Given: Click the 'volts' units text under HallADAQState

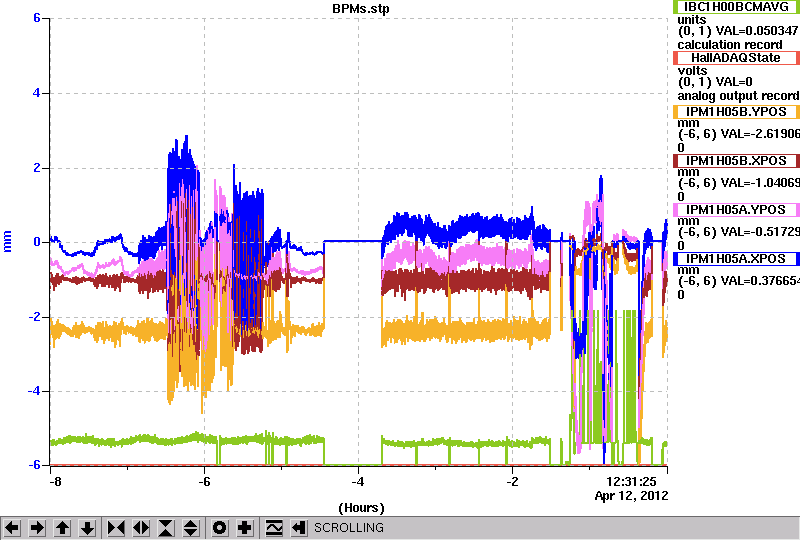Looking at the screenshot, I should pyautogui.click(x=692, y=70).
